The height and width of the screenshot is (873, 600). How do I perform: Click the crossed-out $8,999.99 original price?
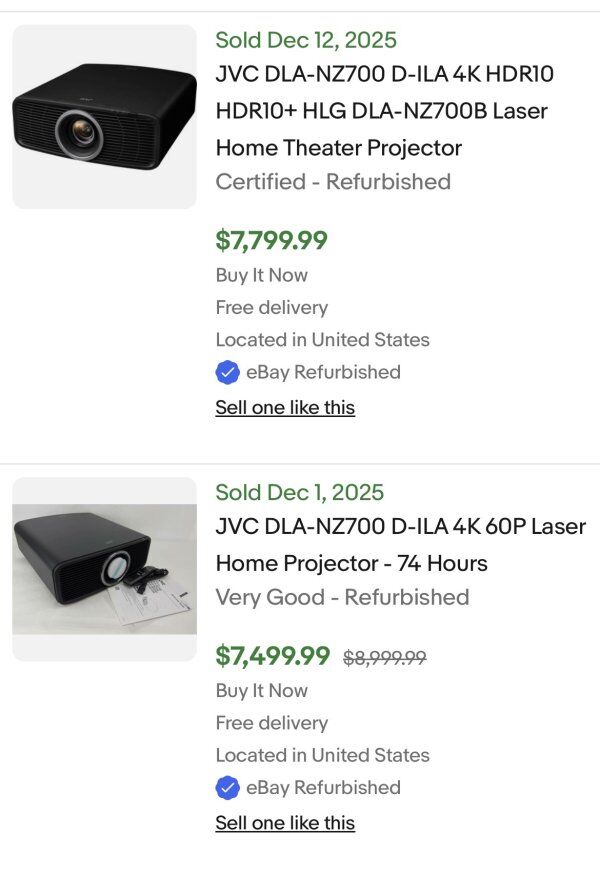click(x=385, y=657)
